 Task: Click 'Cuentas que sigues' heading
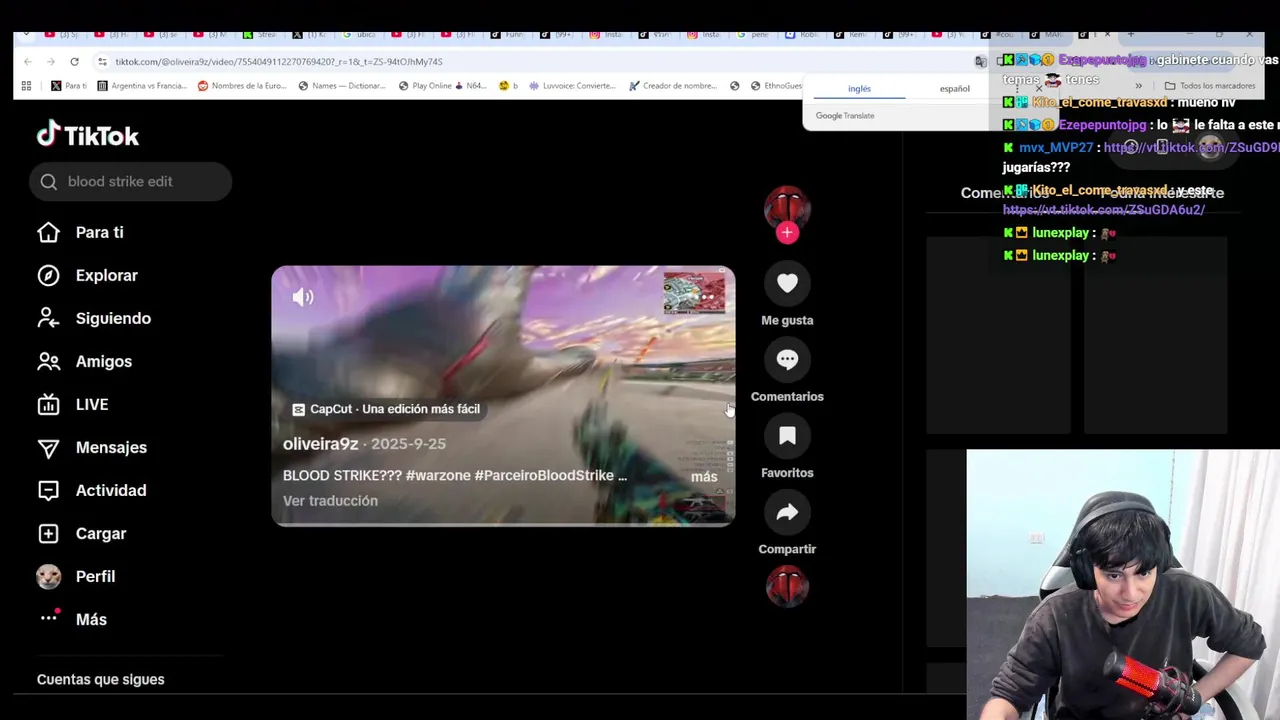point(100,679)
